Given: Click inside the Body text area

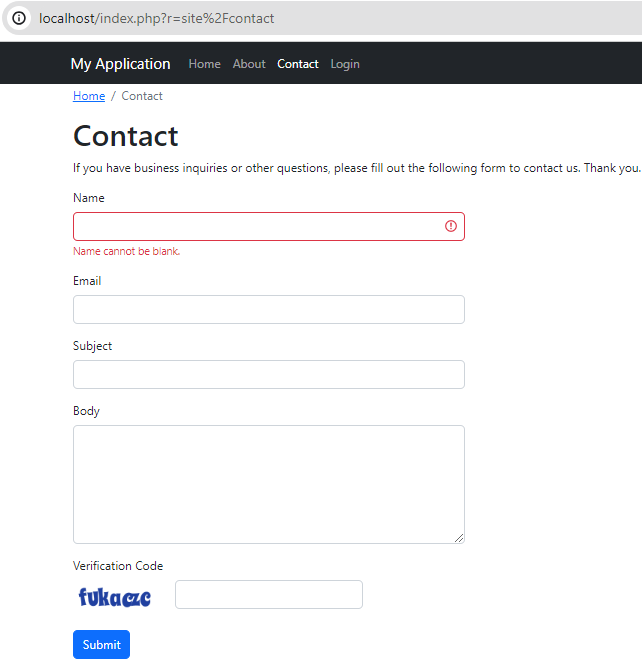Looking at the screenshot, I should (269, 484).
